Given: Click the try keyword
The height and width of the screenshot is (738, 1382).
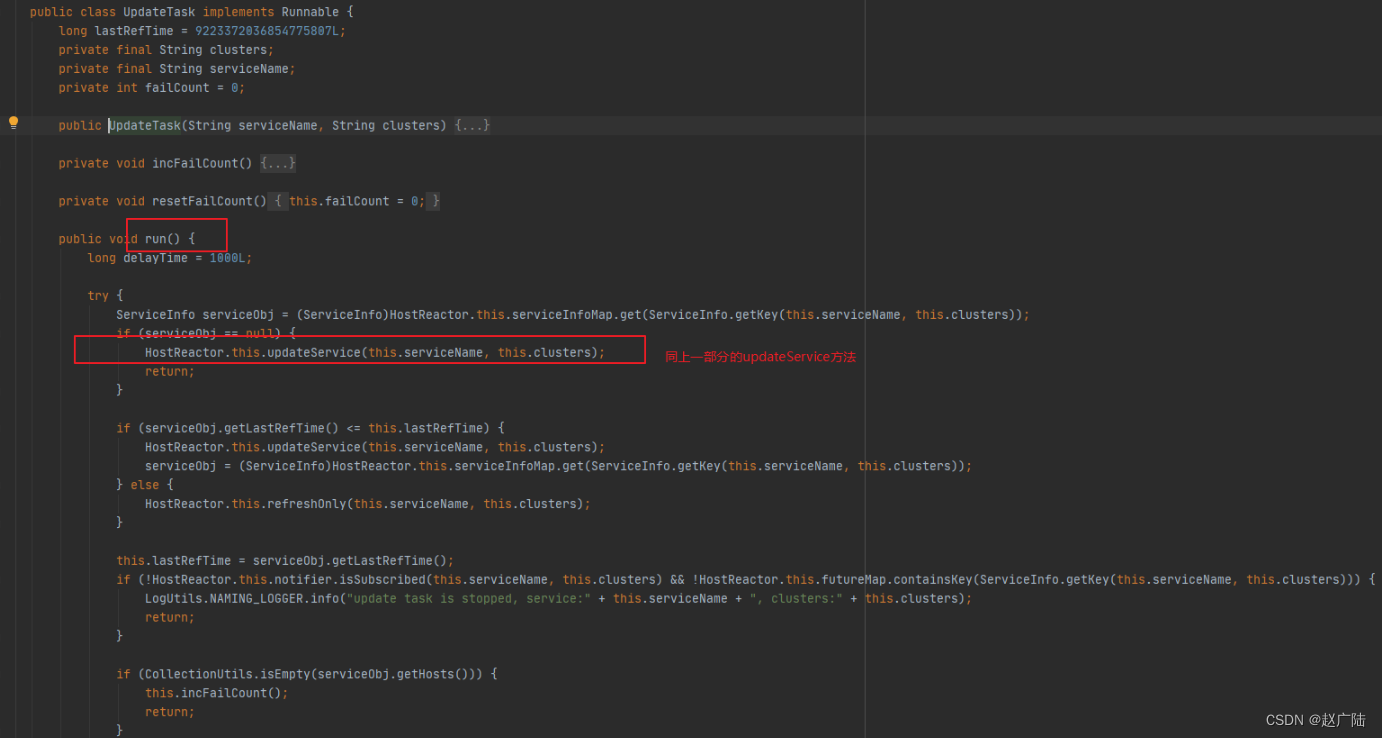Looking at the screenshot, I should click(x=98, y=296).
